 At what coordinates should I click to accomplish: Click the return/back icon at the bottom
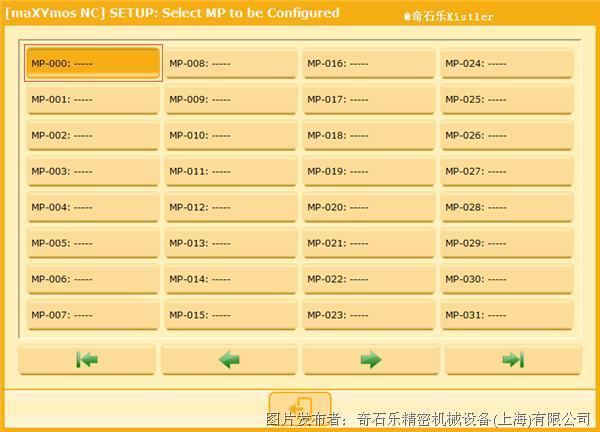(300, 408)
